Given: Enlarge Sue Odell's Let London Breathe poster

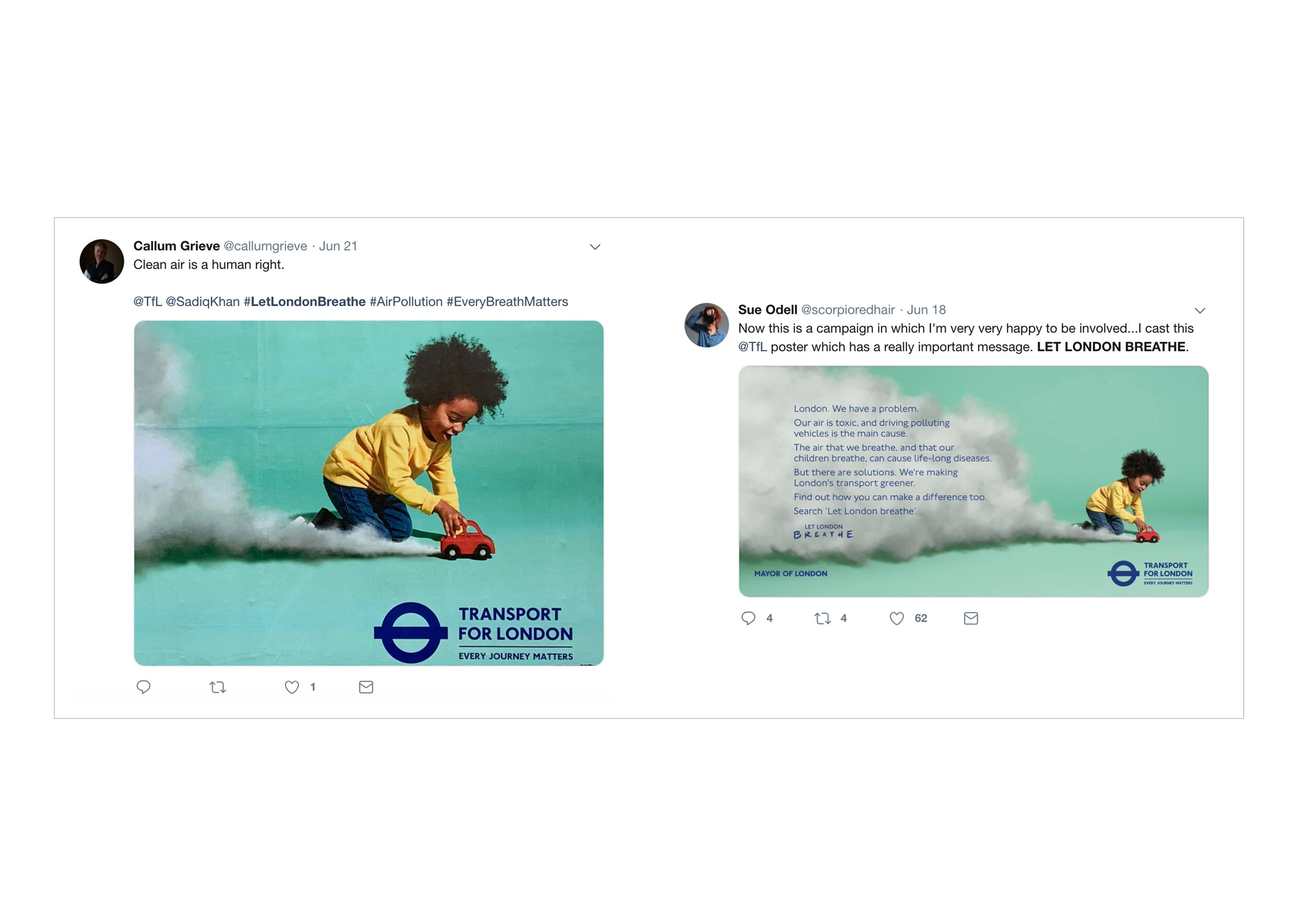Looking at the screenshot, I should coord(973,481).
